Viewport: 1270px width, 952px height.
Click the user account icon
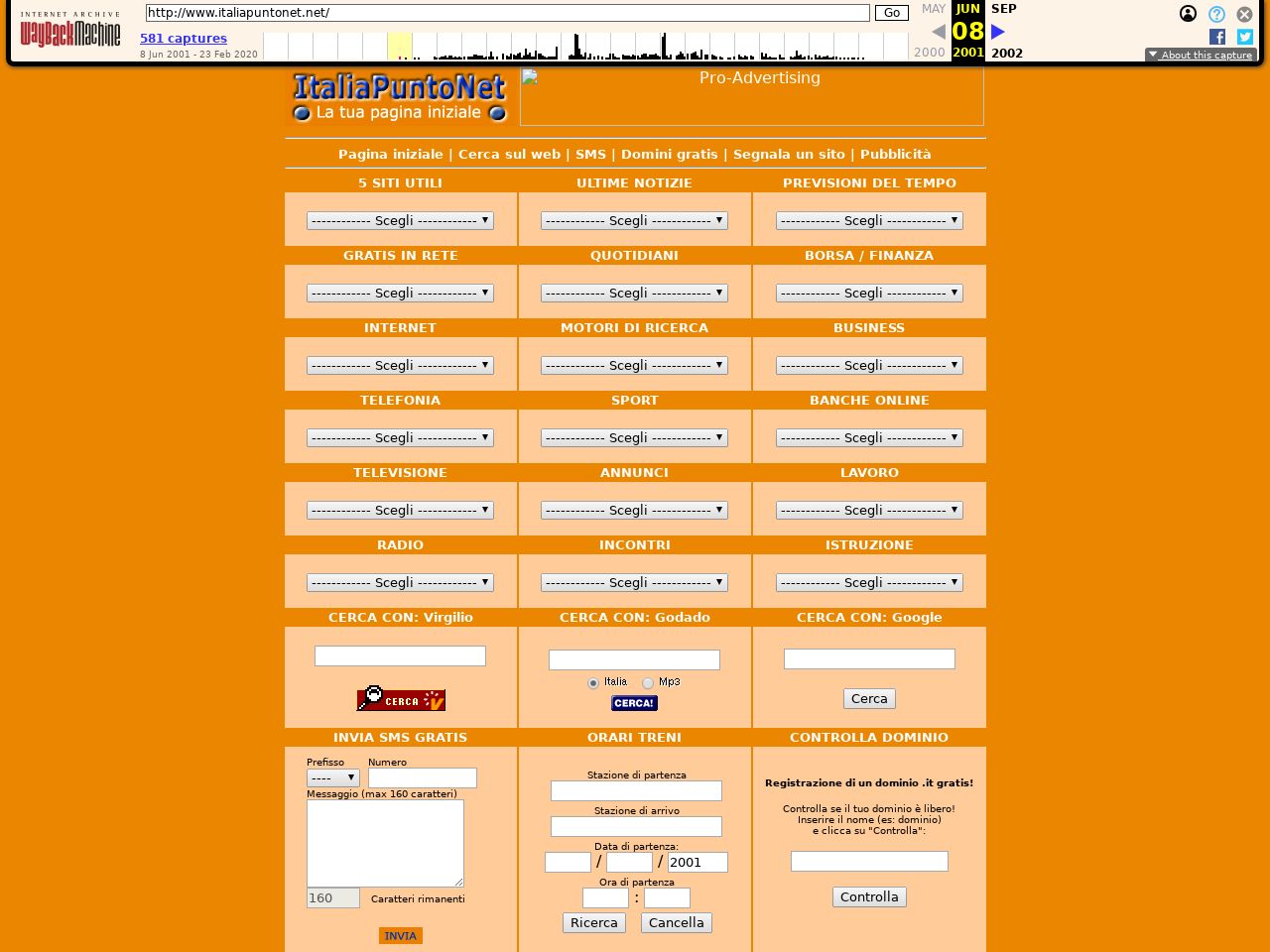point(1188,14)
